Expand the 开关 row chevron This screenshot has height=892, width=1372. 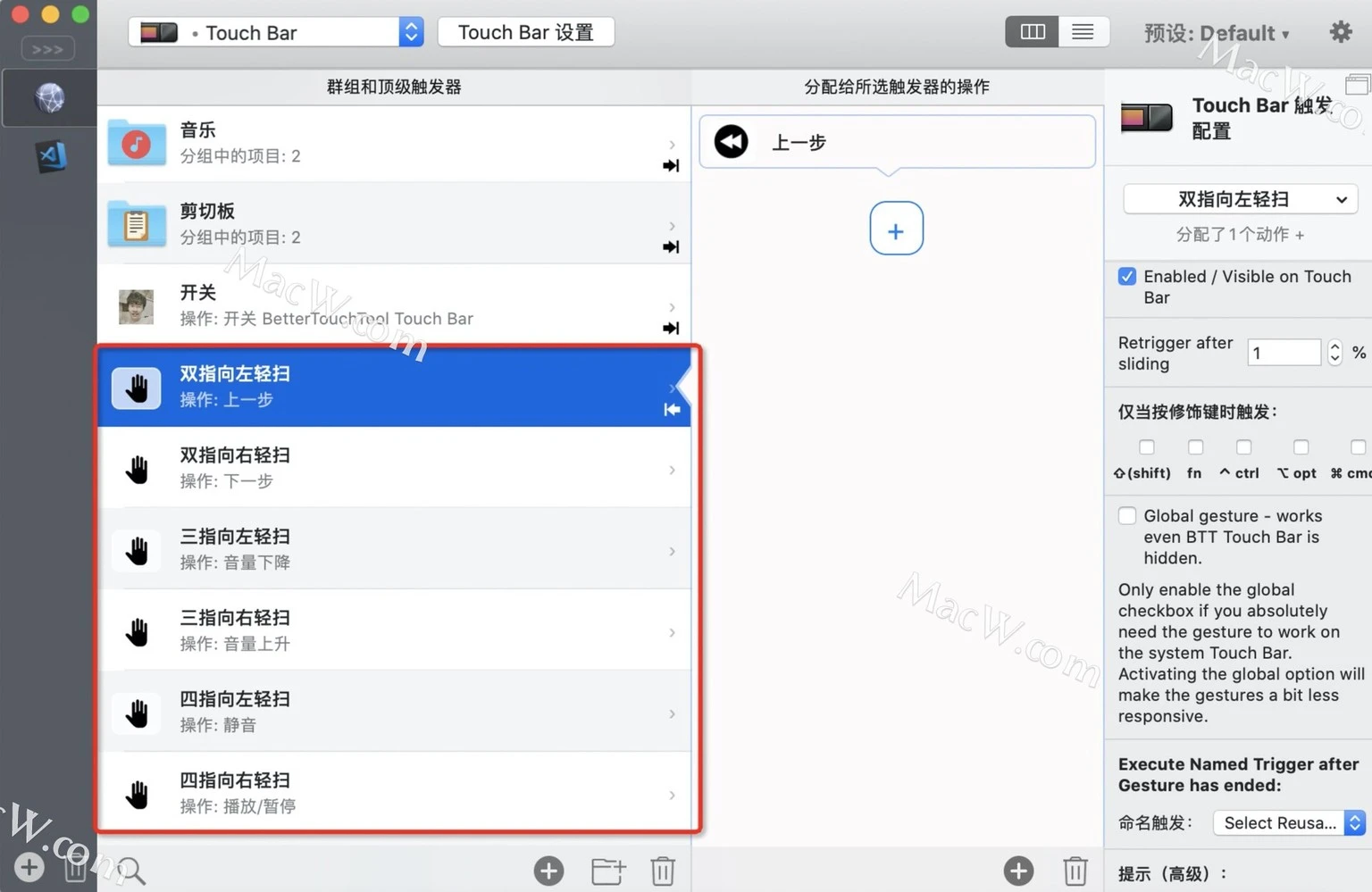click(x=672, y=306)
